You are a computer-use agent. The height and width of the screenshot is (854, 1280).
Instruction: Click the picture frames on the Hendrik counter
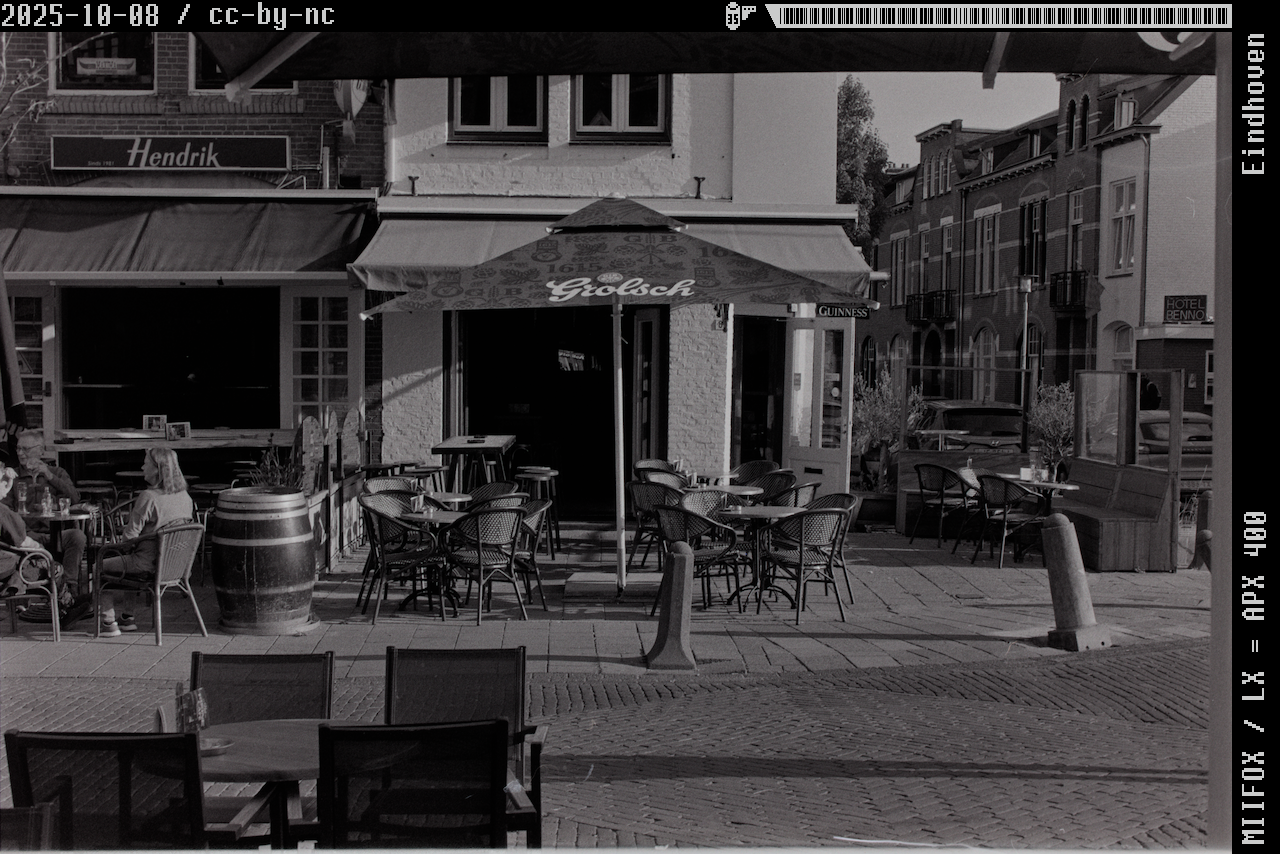click(x=166, y=428)
